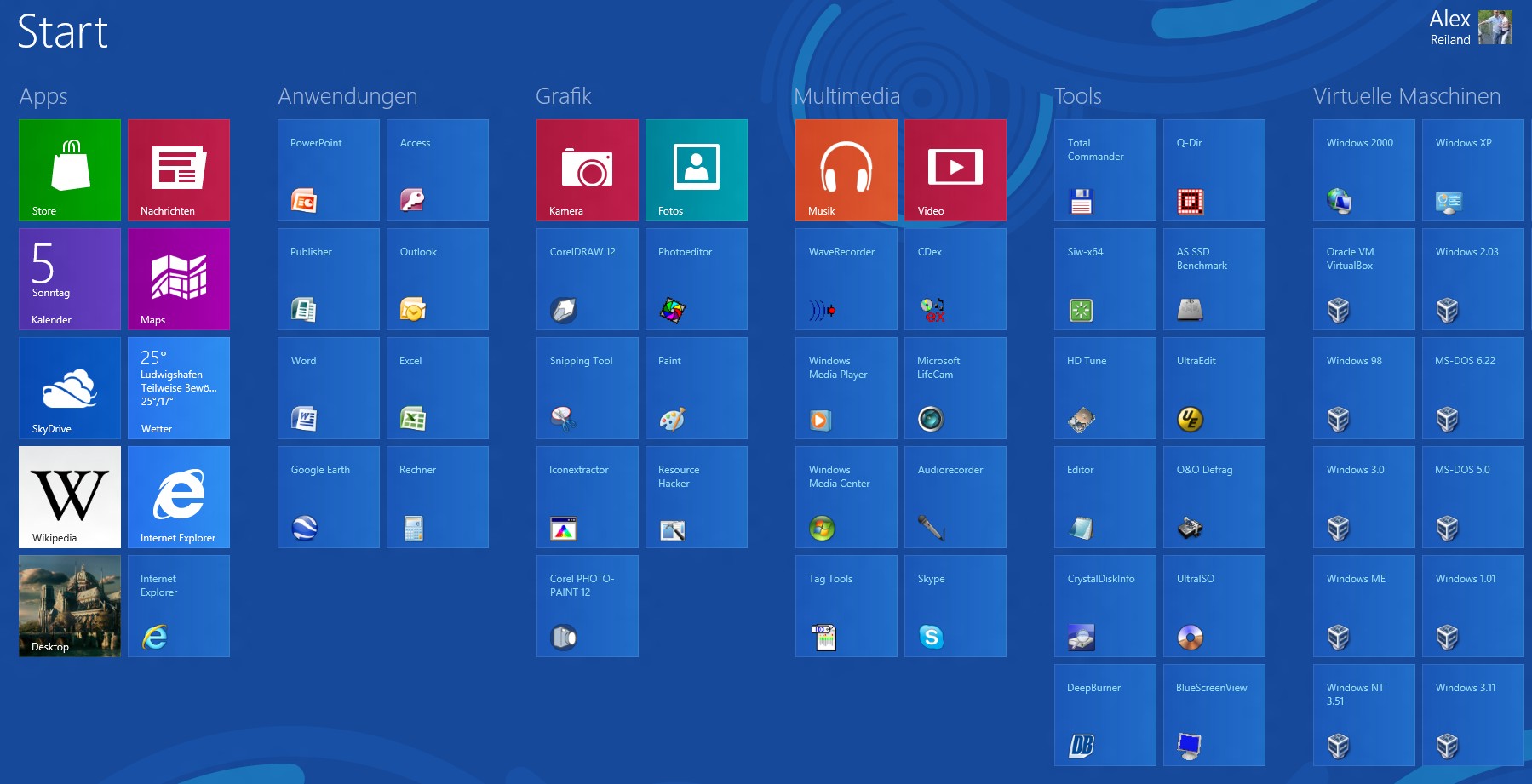Image resolution: width=1532 pixels, height=784 pixels.
Task: Open the Microsoft LifeCam tile
Action: tap(955, 388)
